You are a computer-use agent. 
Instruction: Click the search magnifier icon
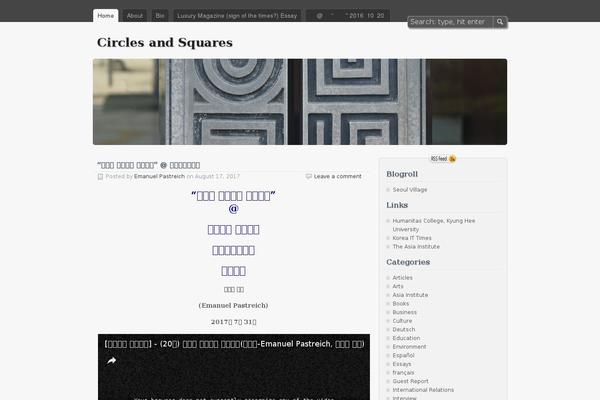coord(500,22)
